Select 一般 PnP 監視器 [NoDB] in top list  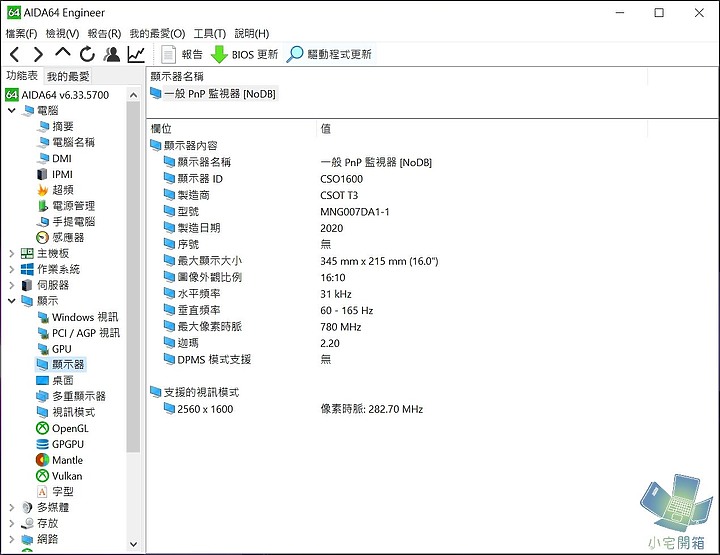click(x=213, y=94)
